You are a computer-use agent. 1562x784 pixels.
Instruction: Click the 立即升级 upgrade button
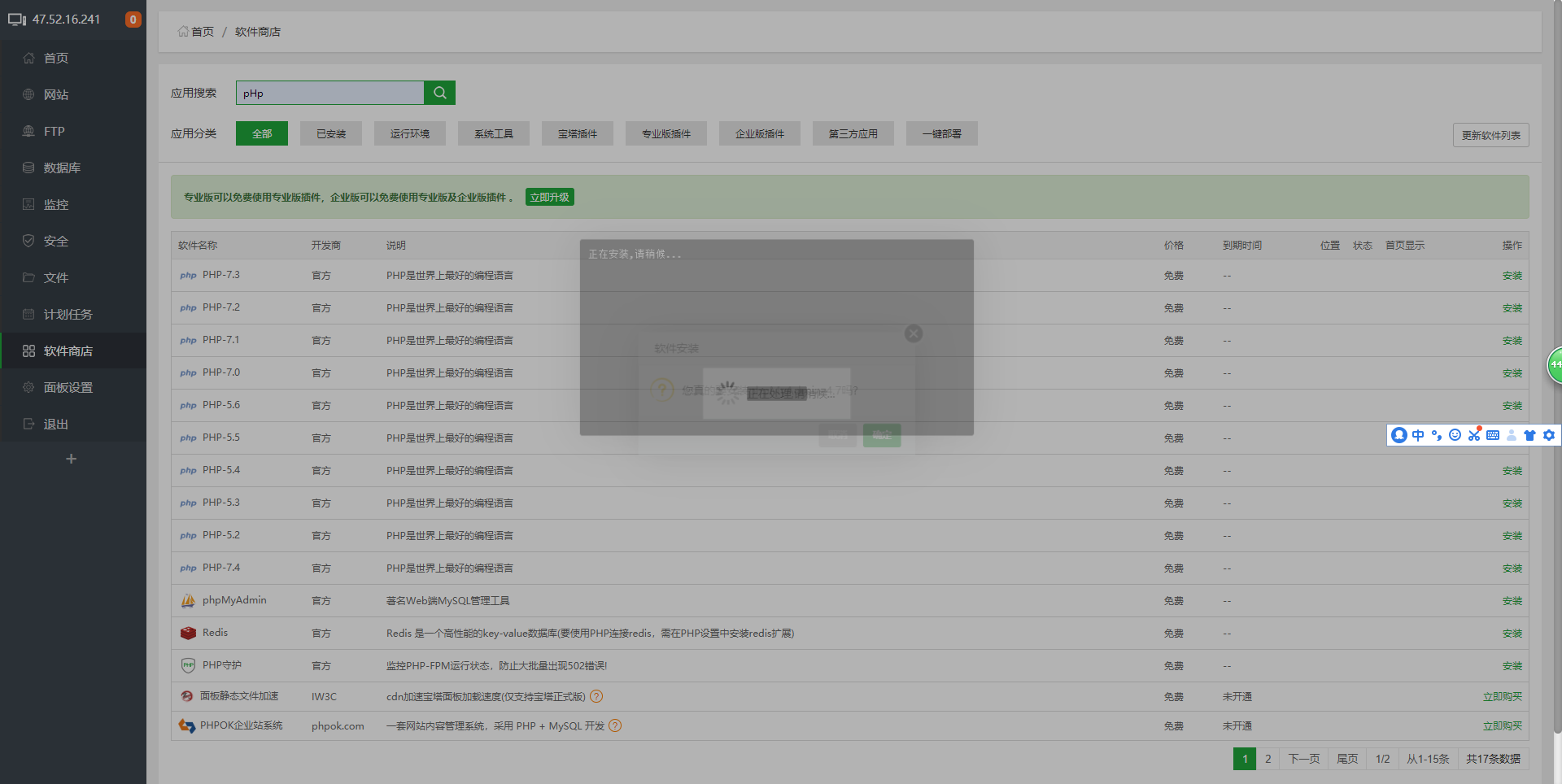click(549, 197)
